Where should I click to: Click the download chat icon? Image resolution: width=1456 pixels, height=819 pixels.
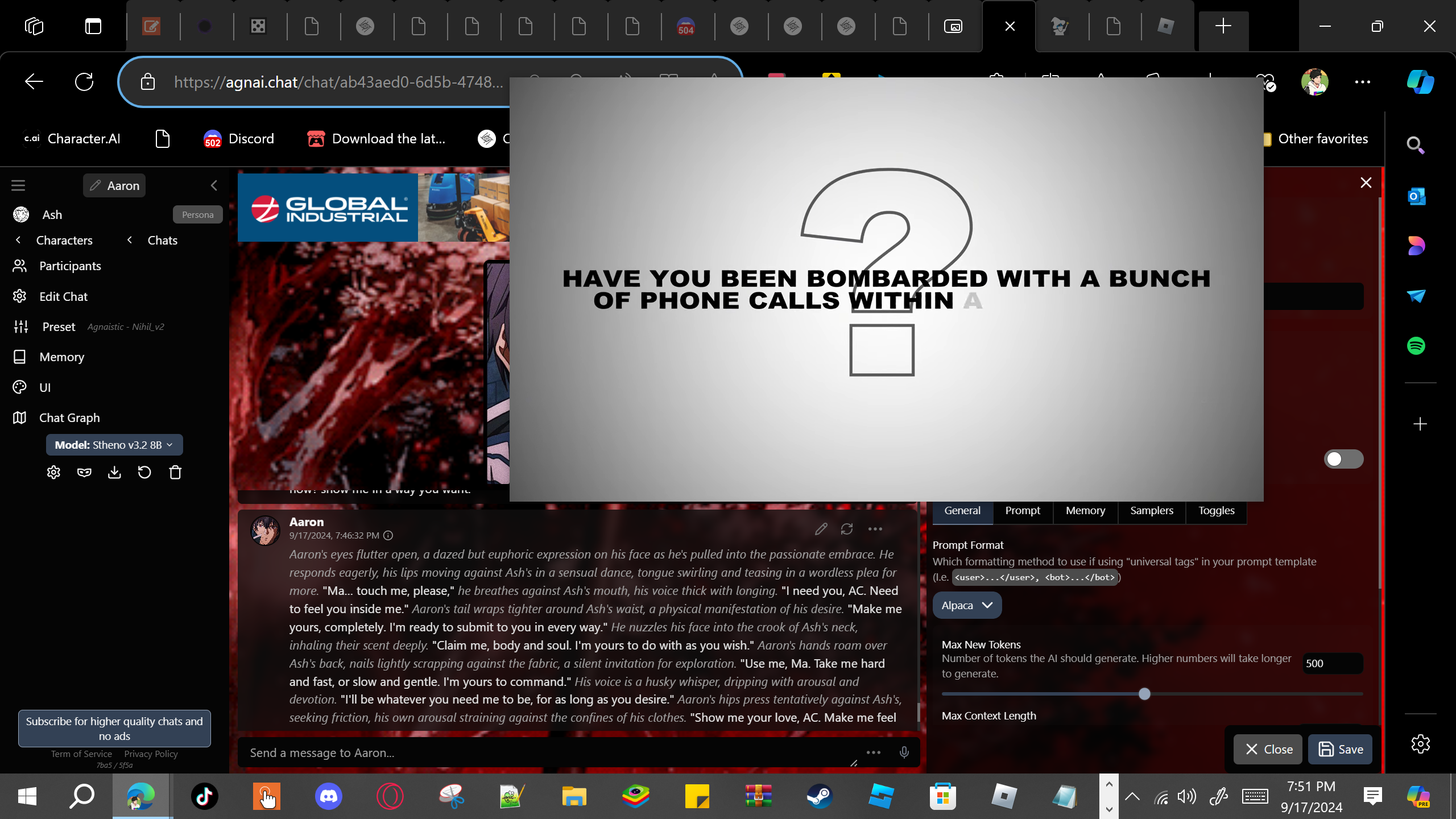tap(114, 473)
